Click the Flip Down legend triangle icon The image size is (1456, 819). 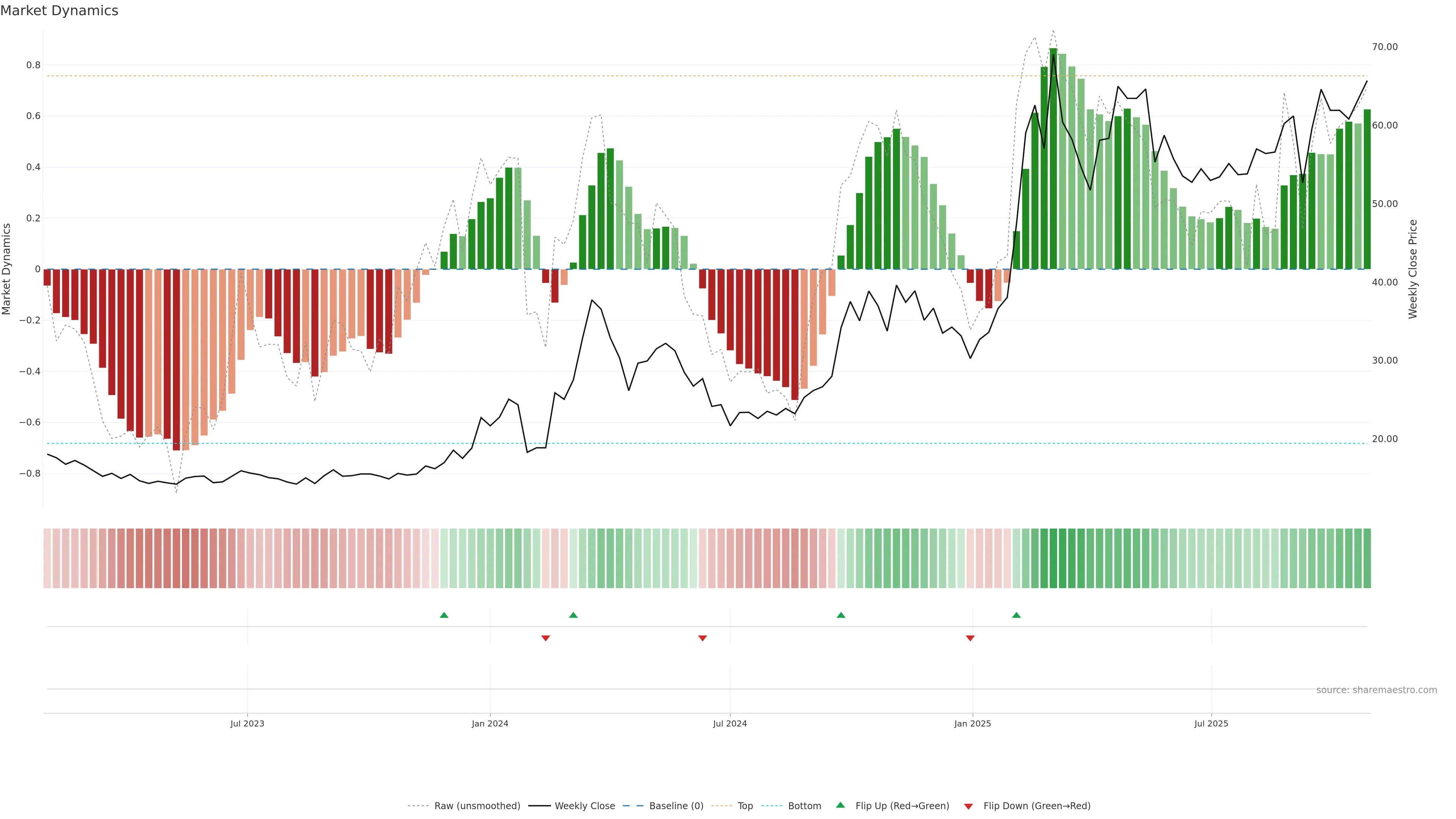pos(968,806)
